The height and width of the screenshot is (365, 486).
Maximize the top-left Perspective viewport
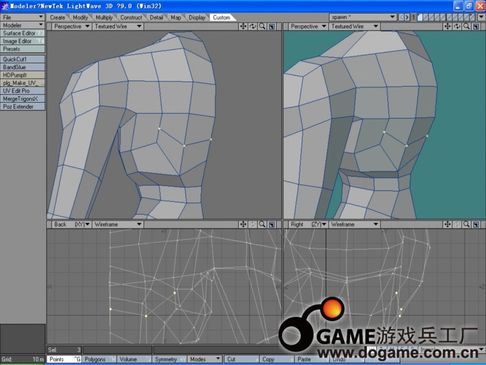click(272, 26)
